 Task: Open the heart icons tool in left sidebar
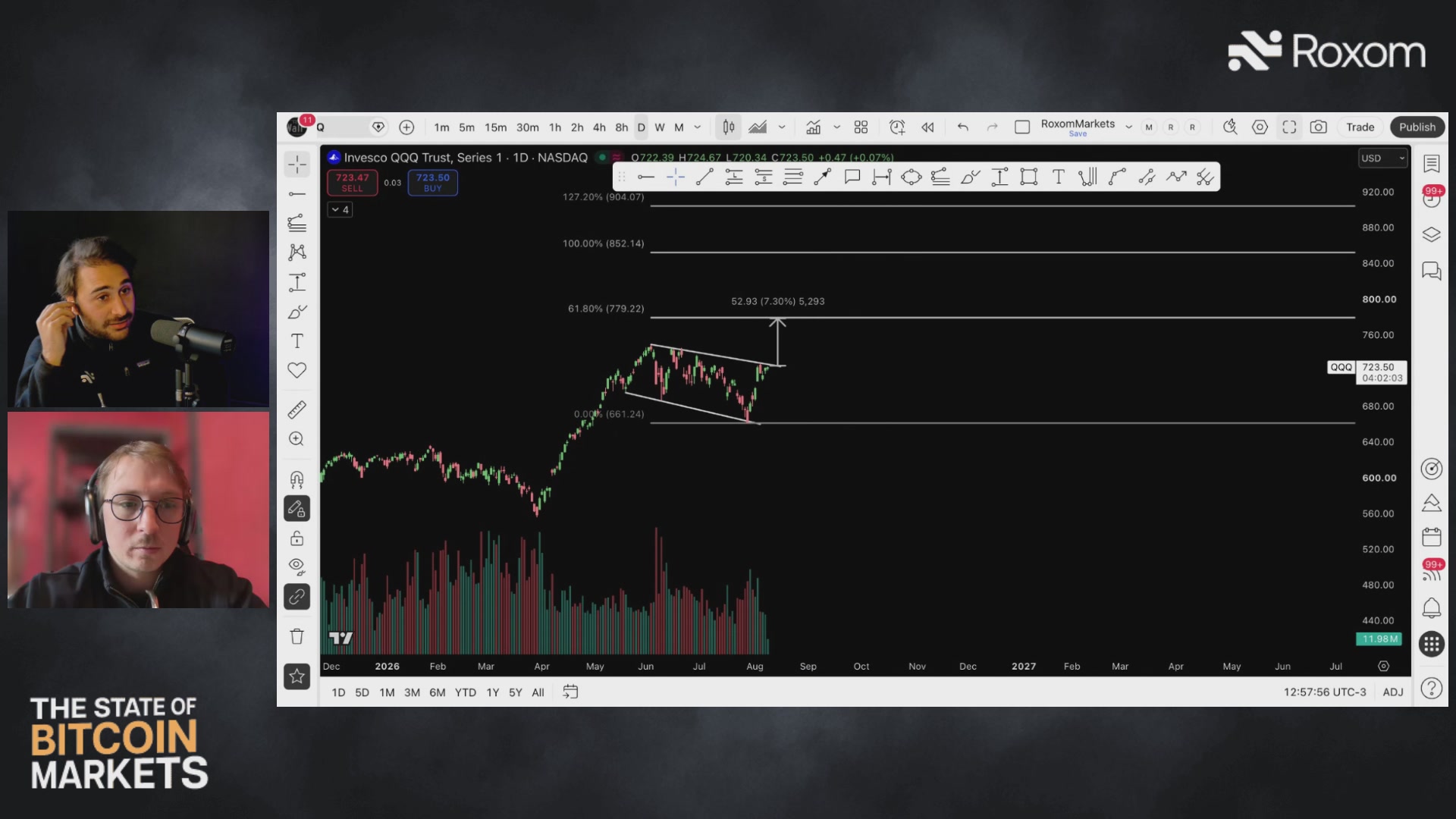297,370
